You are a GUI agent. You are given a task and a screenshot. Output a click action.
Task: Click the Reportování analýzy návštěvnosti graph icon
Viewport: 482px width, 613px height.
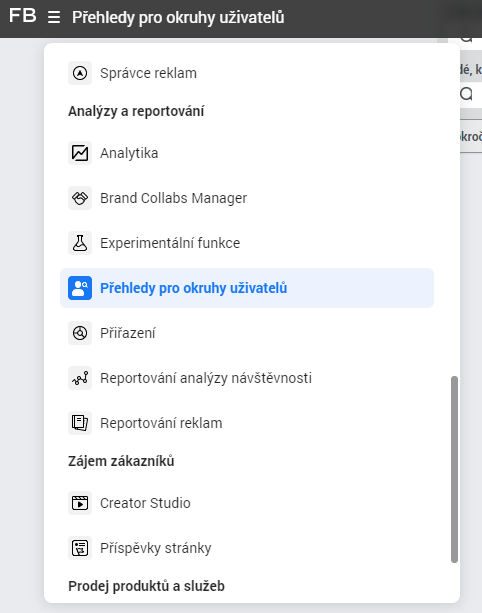click(80, 378)
